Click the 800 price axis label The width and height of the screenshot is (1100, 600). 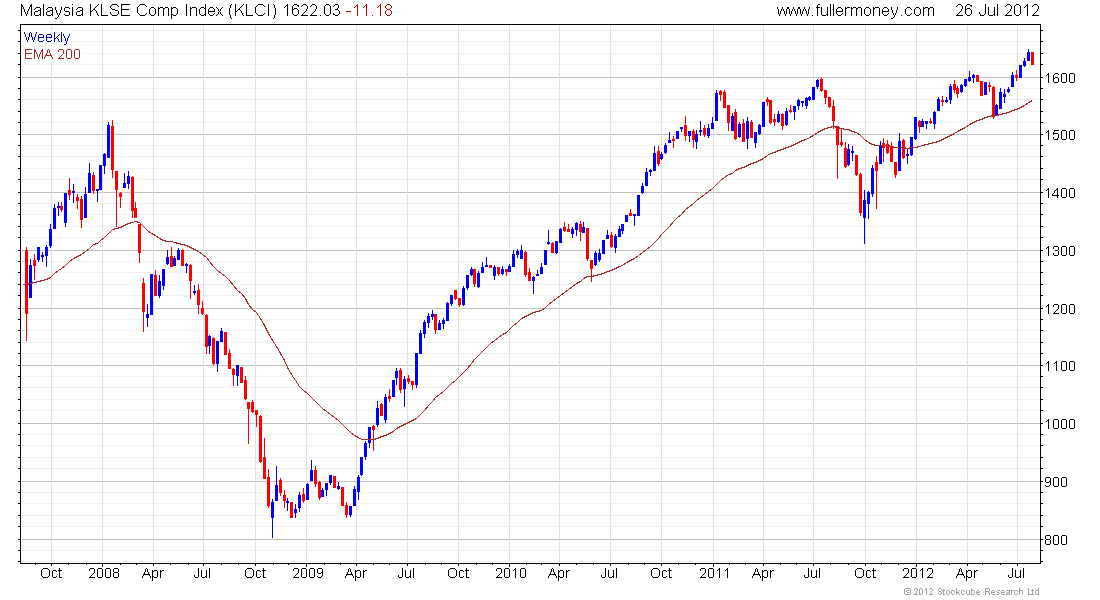(1056, 540)
